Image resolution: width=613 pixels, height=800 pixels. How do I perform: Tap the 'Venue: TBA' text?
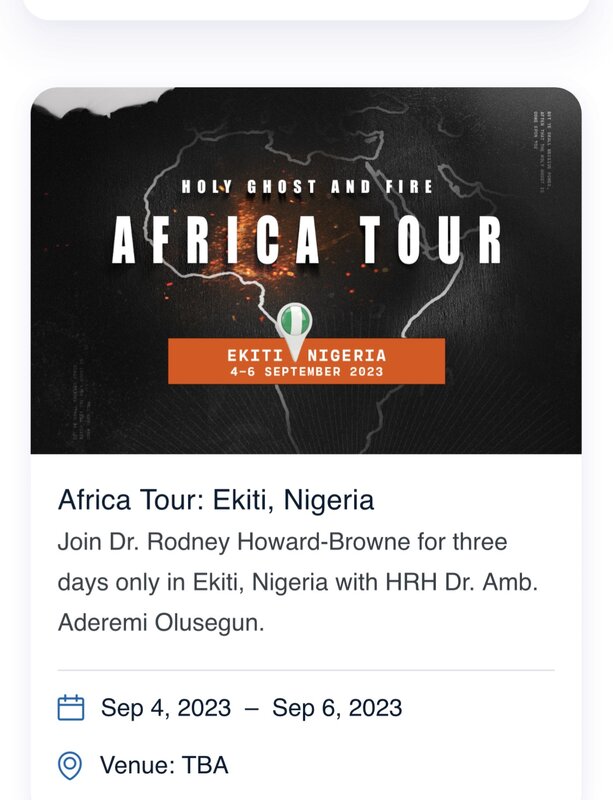(164, 766)
